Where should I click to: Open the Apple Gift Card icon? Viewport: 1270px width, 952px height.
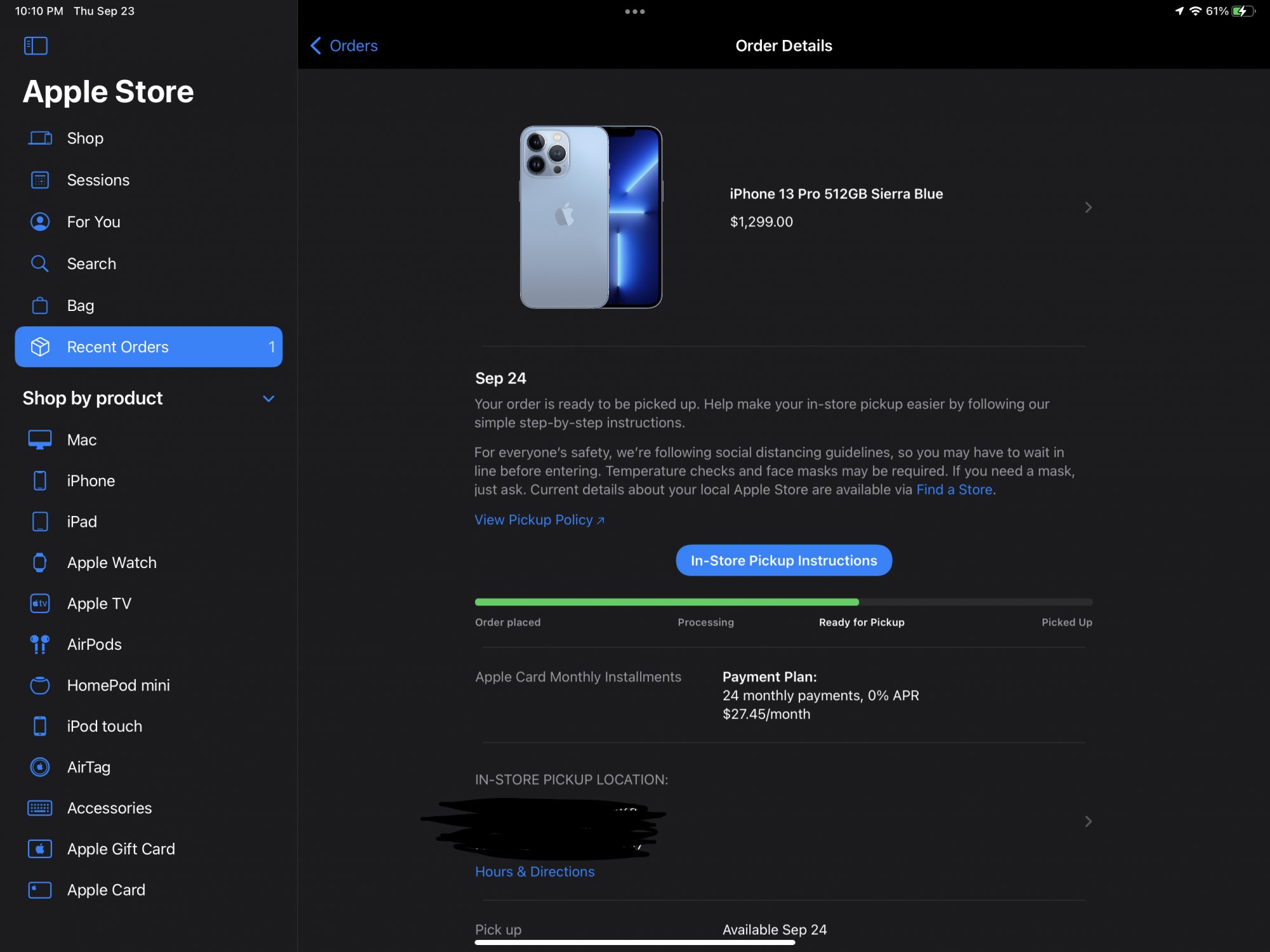pyautogui.click(x=40, y=849)
